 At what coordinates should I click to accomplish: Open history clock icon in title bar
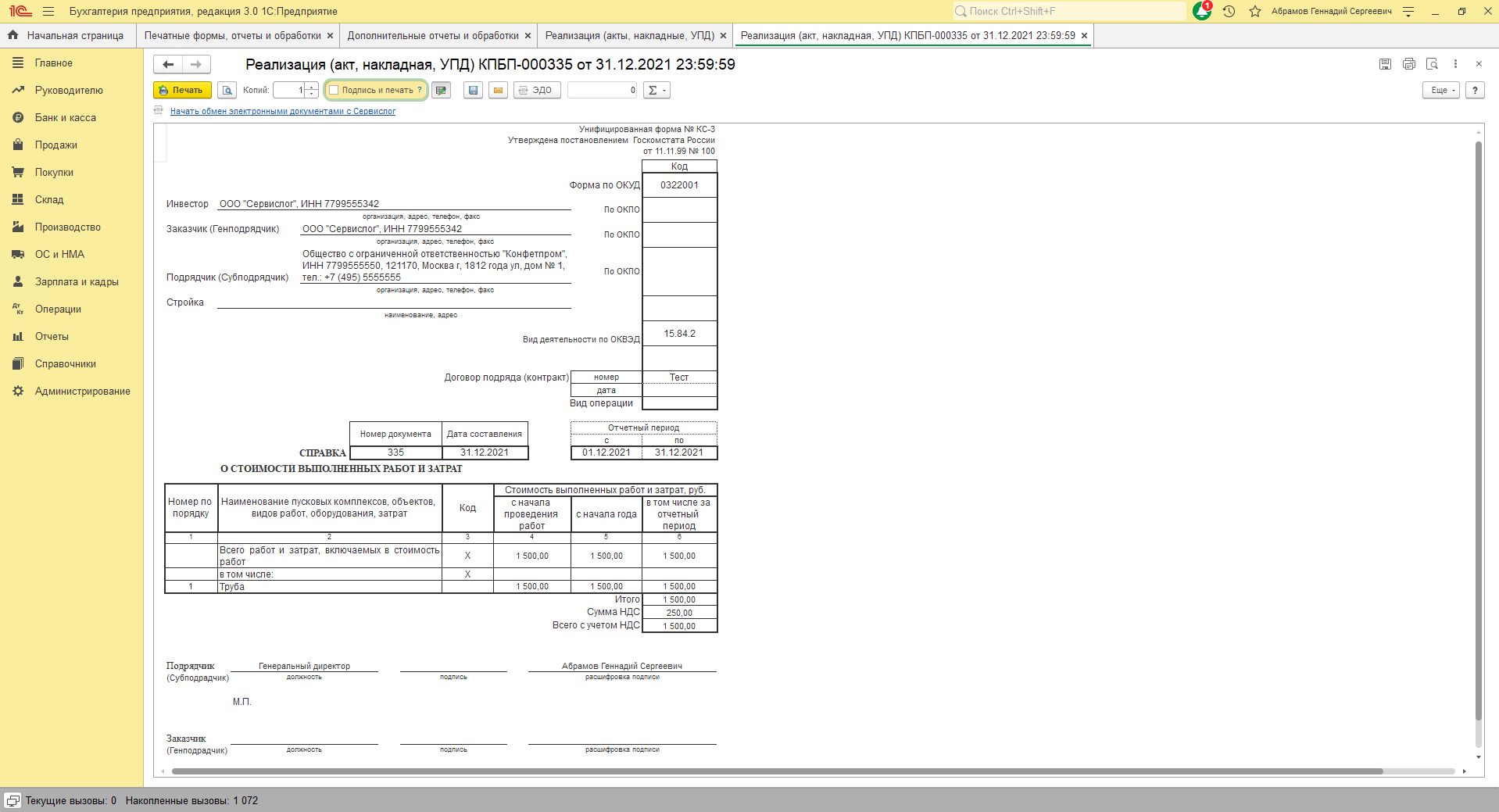(x=1229, y=11)
